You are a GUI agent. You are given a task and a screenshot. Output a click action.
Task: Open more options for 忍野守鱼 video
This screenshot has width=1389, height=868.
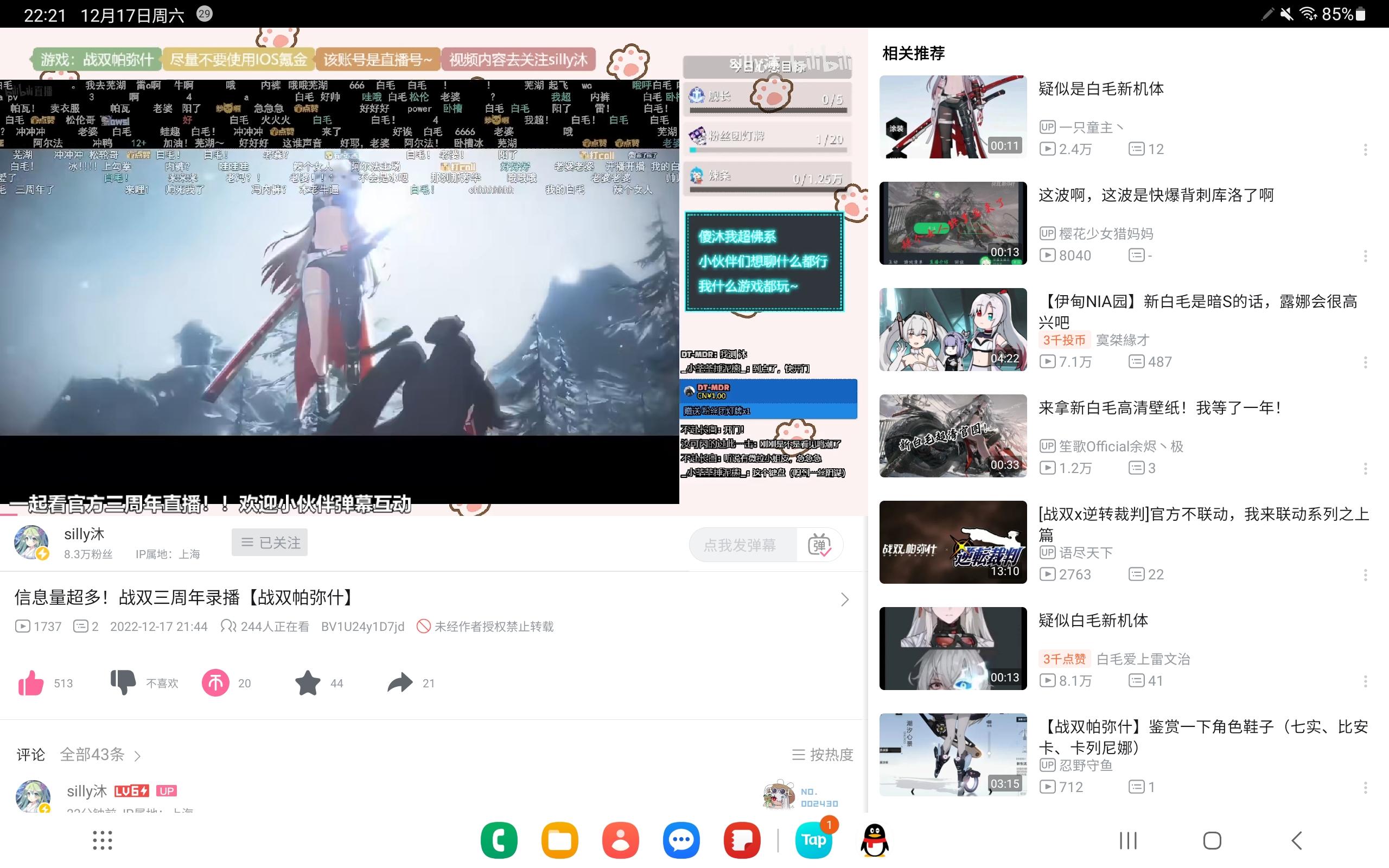tap(1365, 788)
